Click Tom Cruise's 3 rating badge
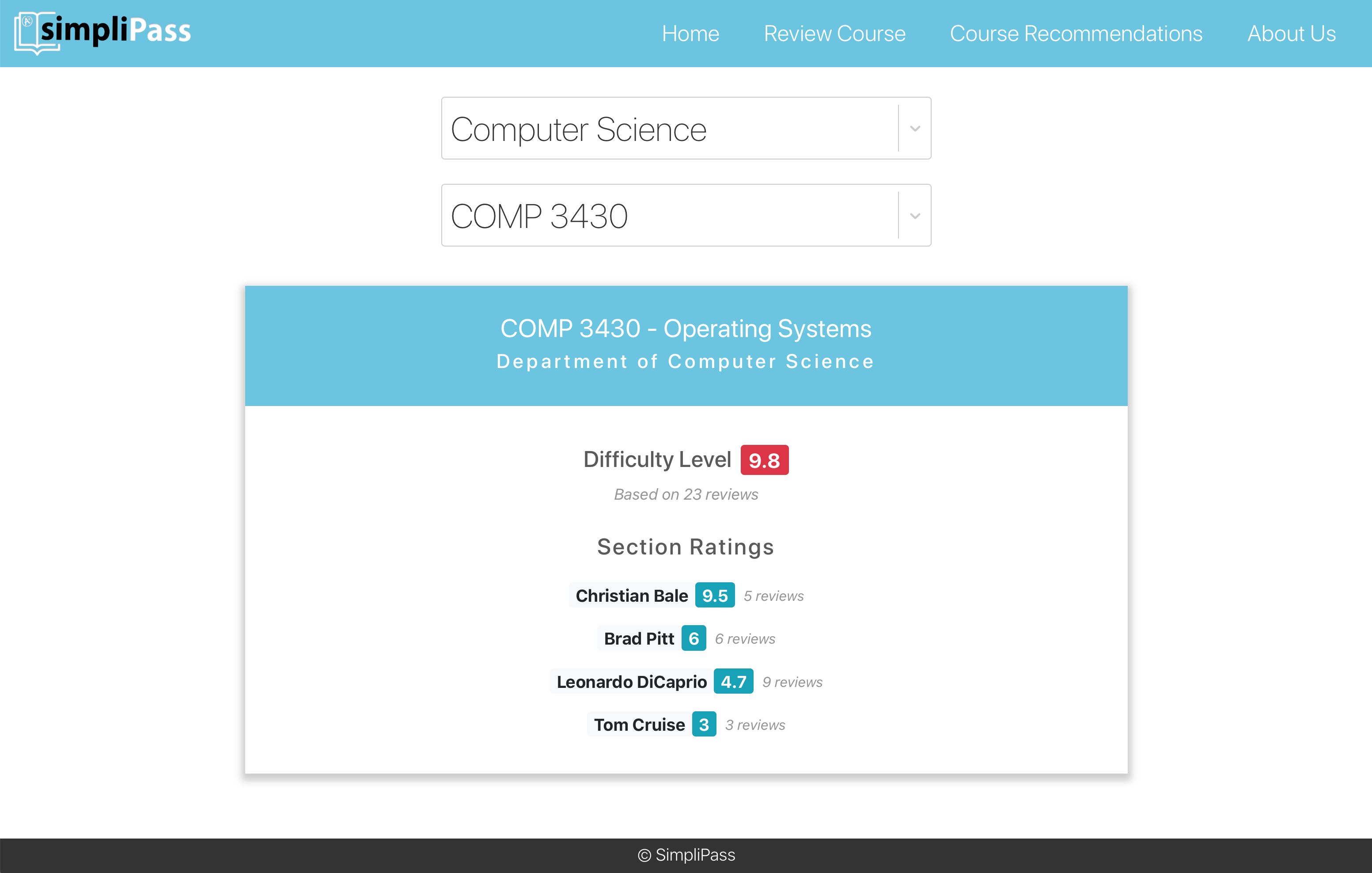The width and height of the screenshot is (1372, 873). [704, 724]
